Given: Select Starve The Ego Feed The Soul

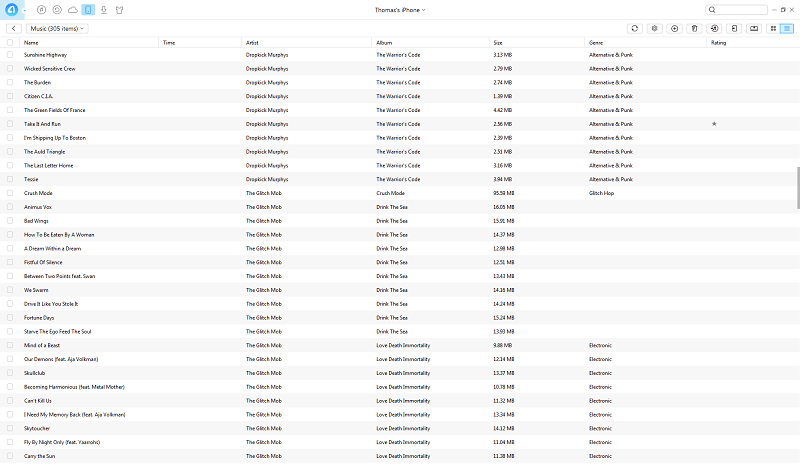Looking at the screenshot, I should point(58,331).
